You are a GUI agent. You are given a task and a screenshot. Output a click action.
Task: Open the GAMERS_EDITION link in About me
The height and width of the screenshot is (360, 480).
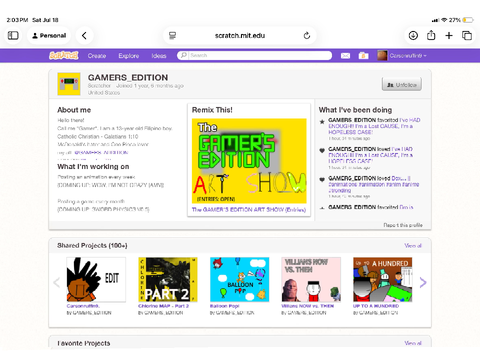click(101, 152)
